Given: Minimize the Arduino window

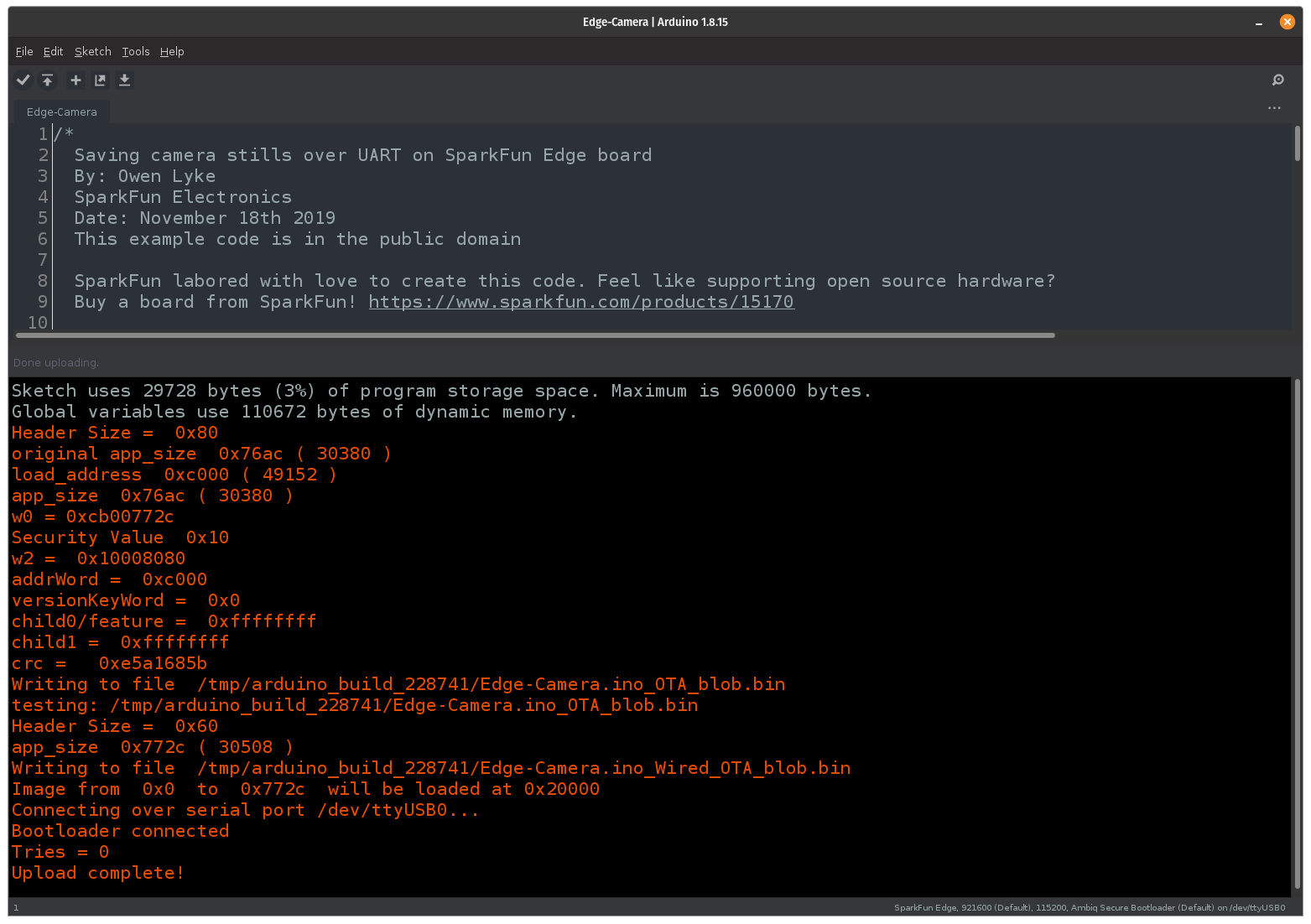Looking at the screenshot, I should [1259, 23].
